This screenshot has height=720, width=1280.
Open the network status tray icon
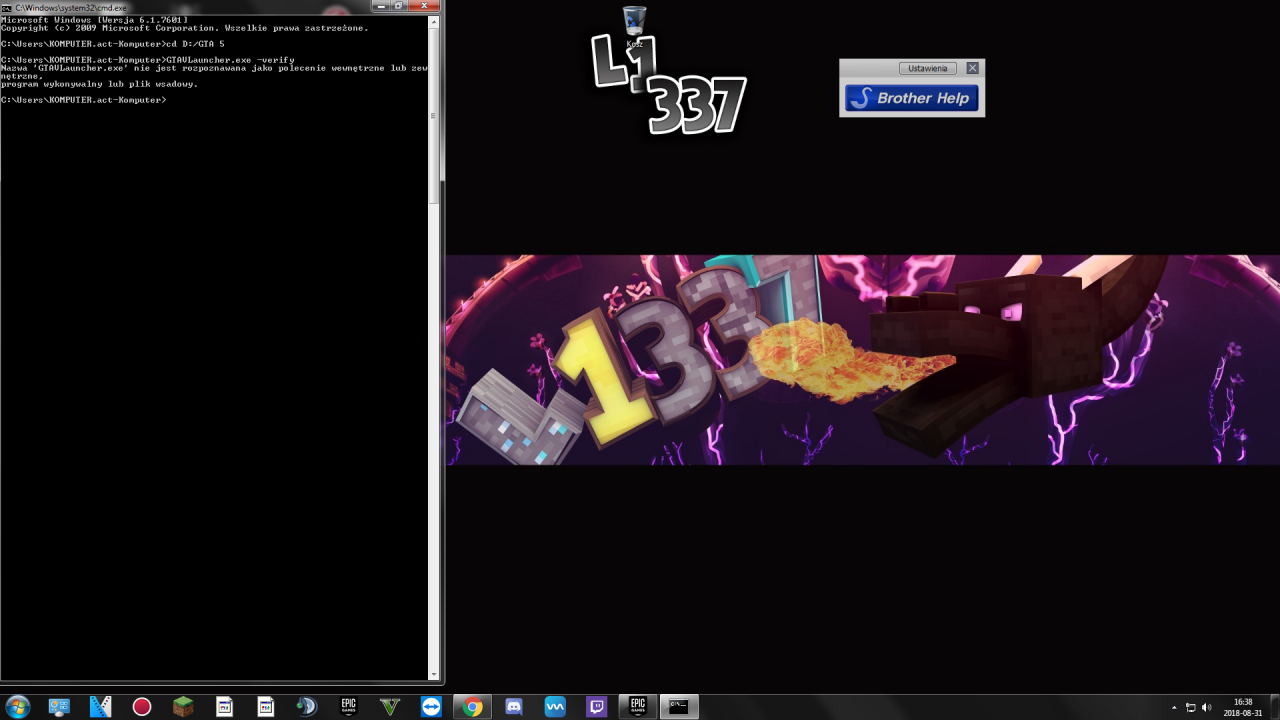click(1190, 708)
